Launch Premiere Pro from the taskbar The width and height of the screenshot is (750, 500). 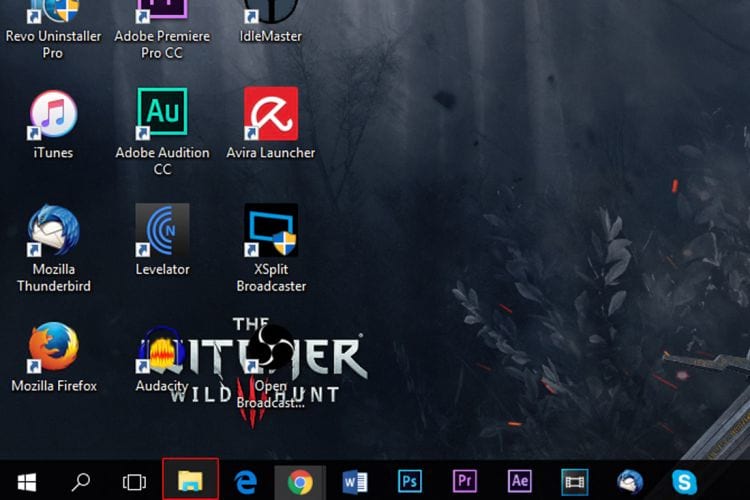pos(465,481)
